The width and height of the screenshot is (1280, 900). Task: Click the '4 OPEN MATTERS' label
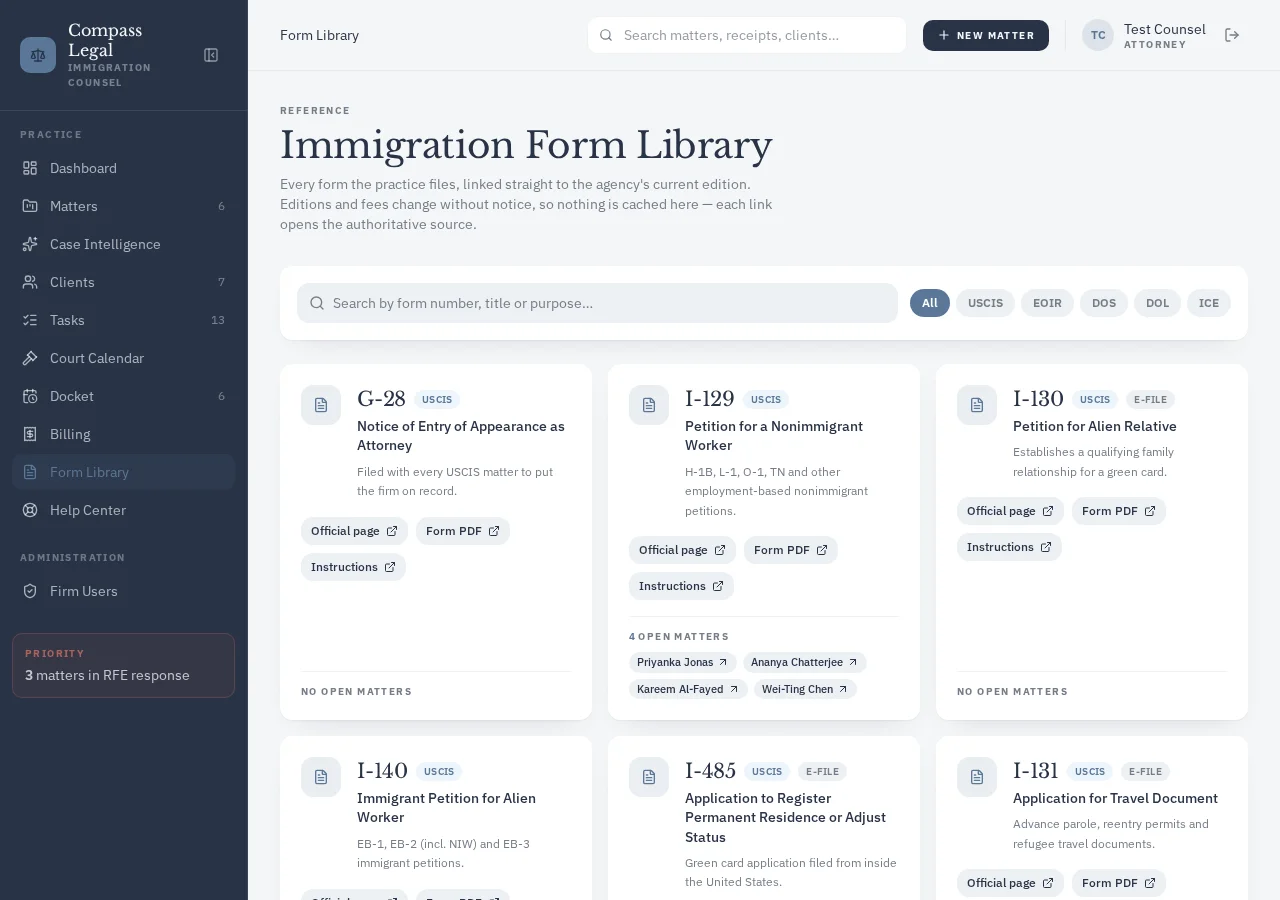pos(679,636)
